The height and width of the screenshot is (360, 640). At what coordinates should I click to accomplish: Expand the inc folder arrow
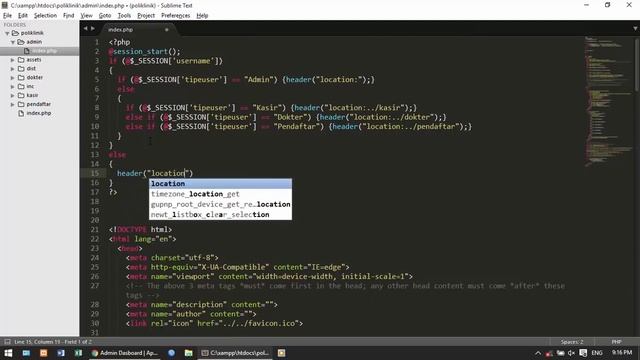pos(13,87)
